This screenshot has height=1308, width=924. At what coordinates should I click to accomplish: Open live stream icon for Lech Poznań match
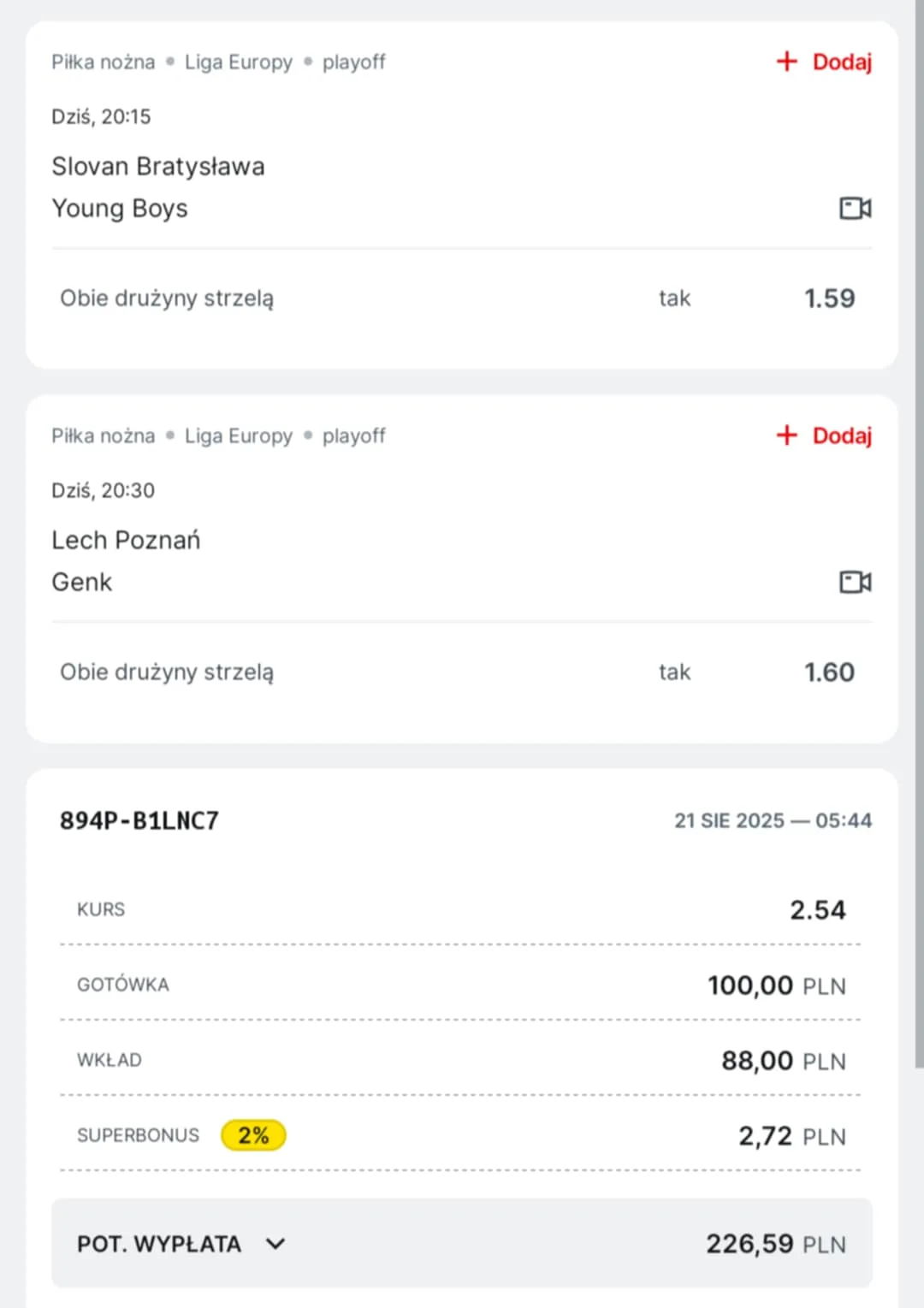click(x=855, y=582)
